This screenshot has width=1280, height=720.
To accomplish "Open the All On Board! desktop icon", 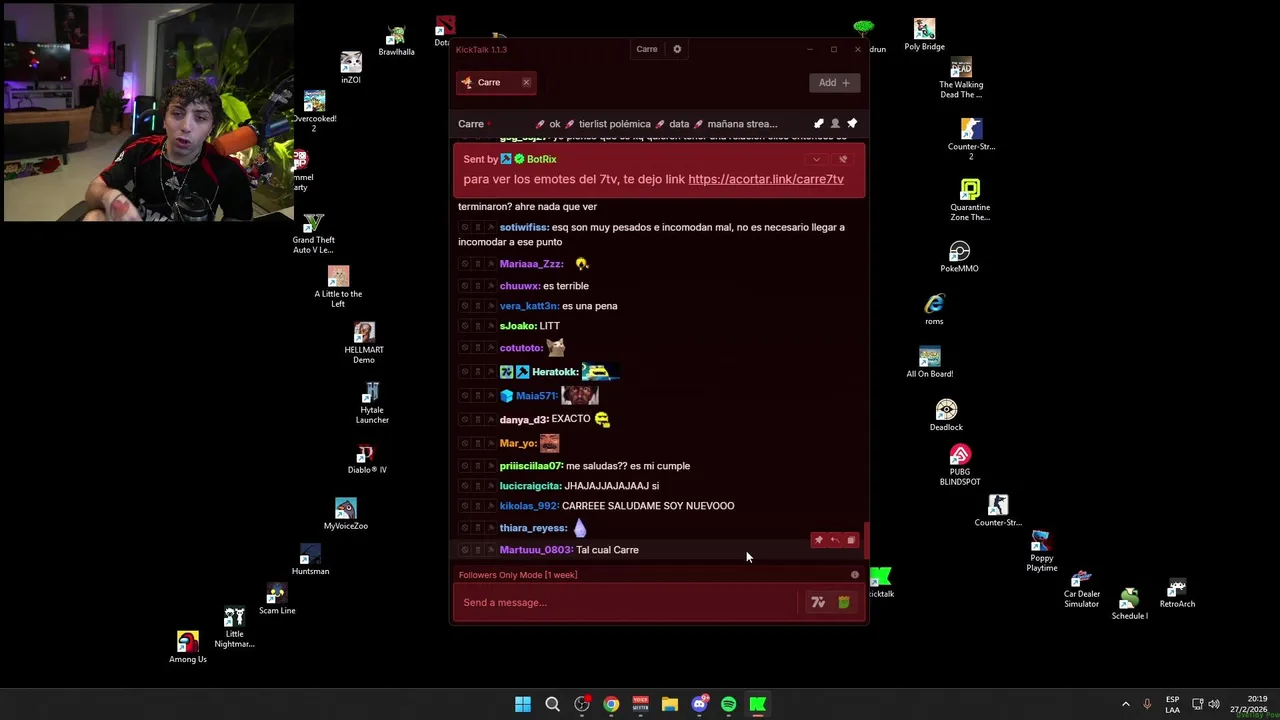I will point(930,362).
